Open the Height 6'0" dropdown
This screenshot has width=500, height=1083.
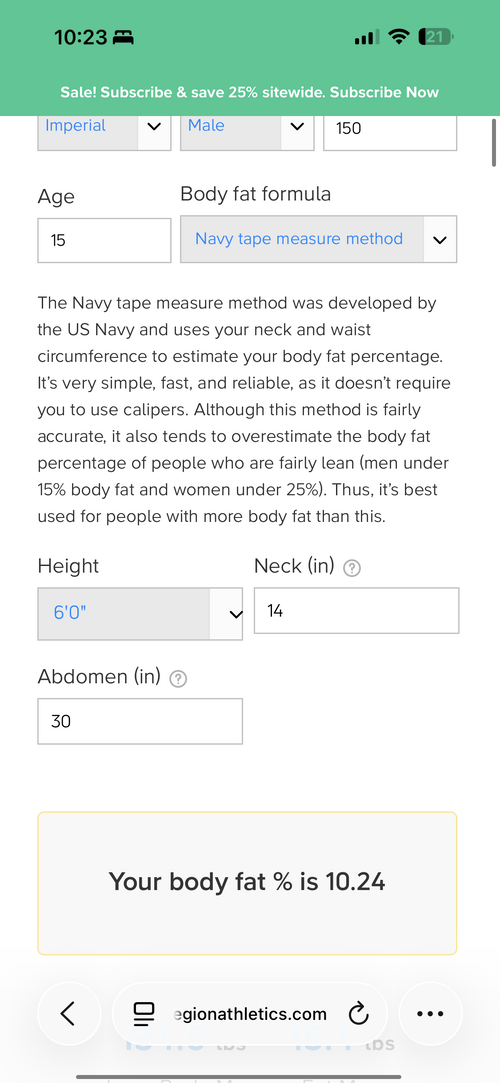point(140,614)
